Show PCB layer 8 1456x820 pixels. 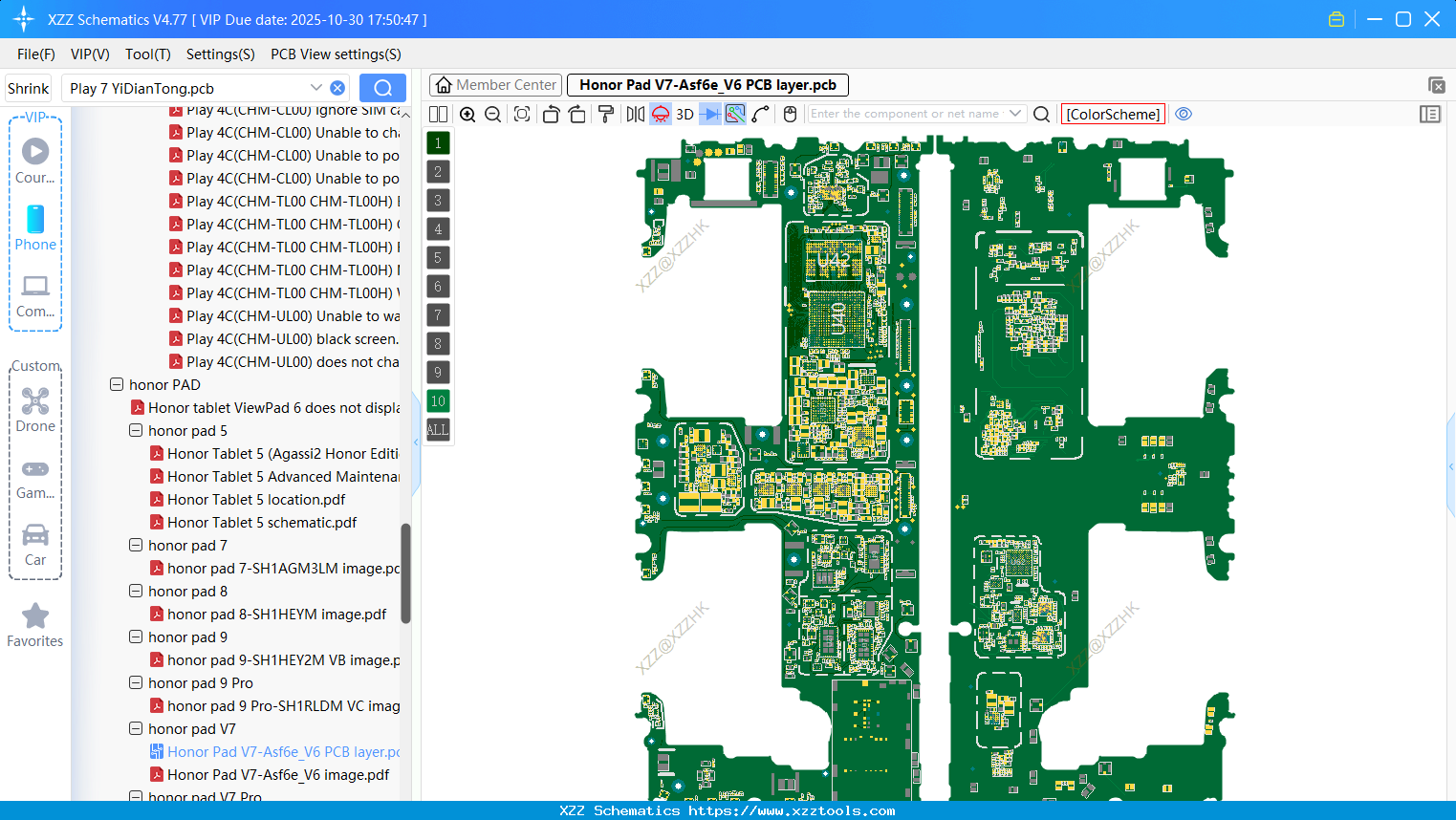click(x=438, y=343)
